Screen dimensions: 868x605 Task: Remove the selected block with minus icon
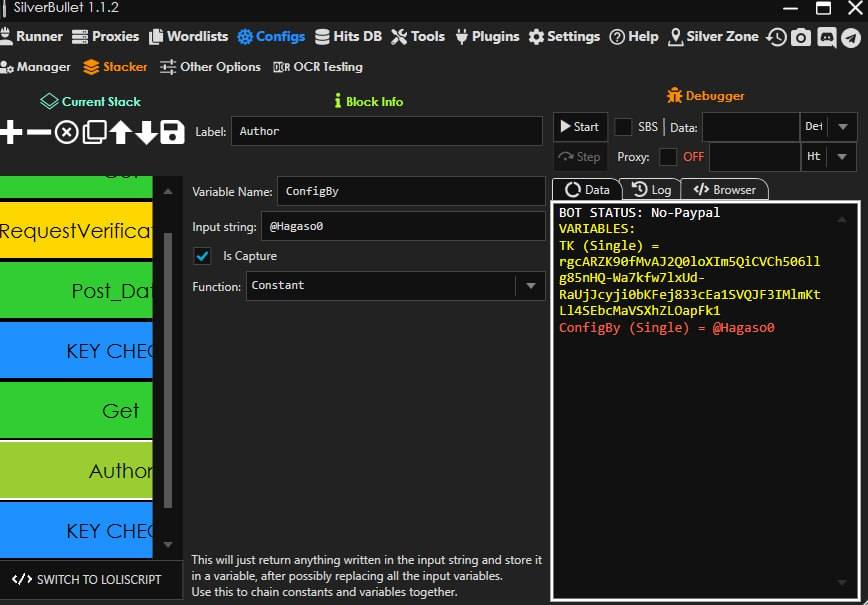[x=39, y=132]
